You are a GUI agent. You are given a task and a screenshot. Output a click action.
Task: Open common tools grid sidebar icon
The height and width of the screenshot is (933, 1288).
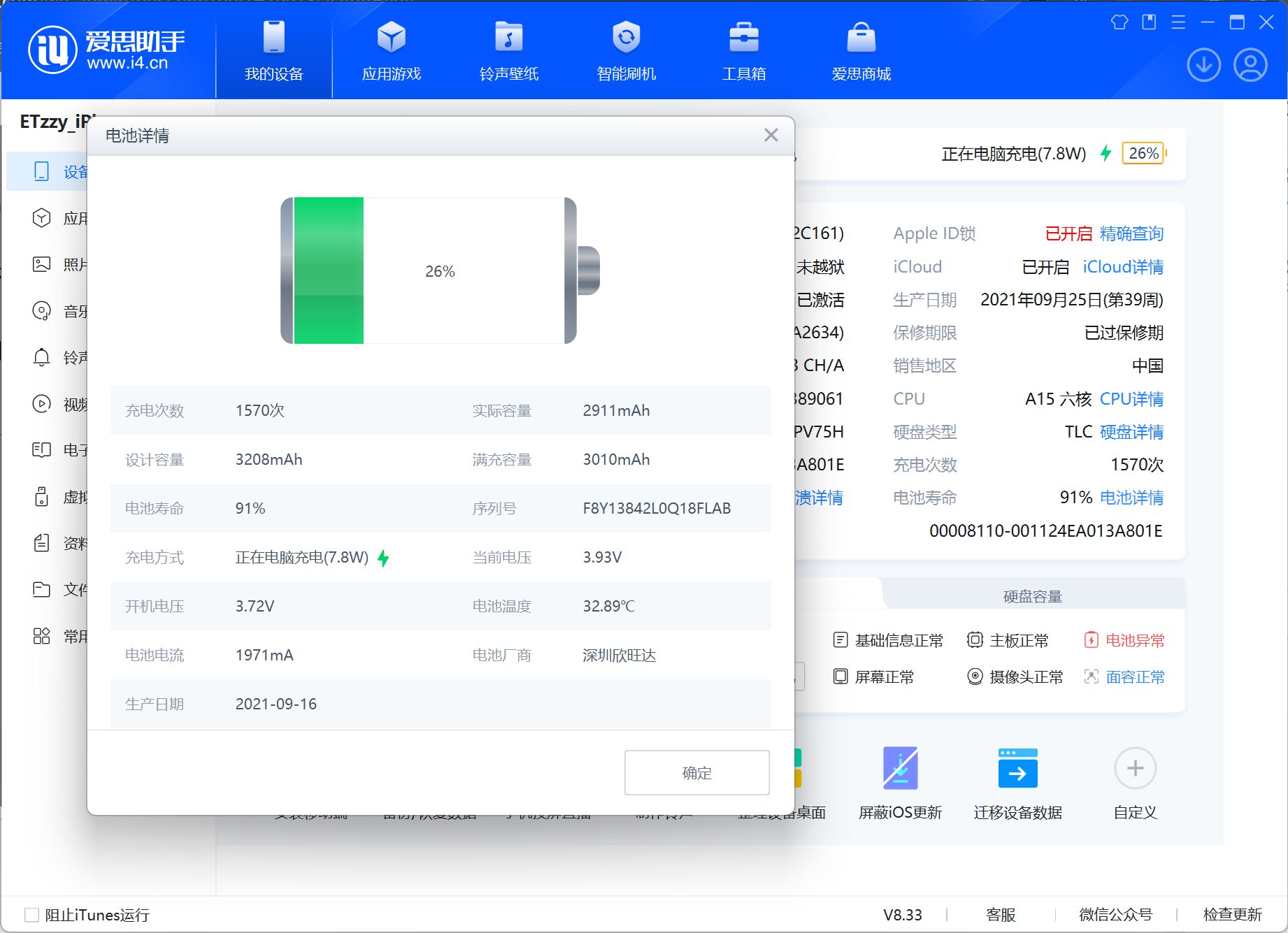pos(41,636)
